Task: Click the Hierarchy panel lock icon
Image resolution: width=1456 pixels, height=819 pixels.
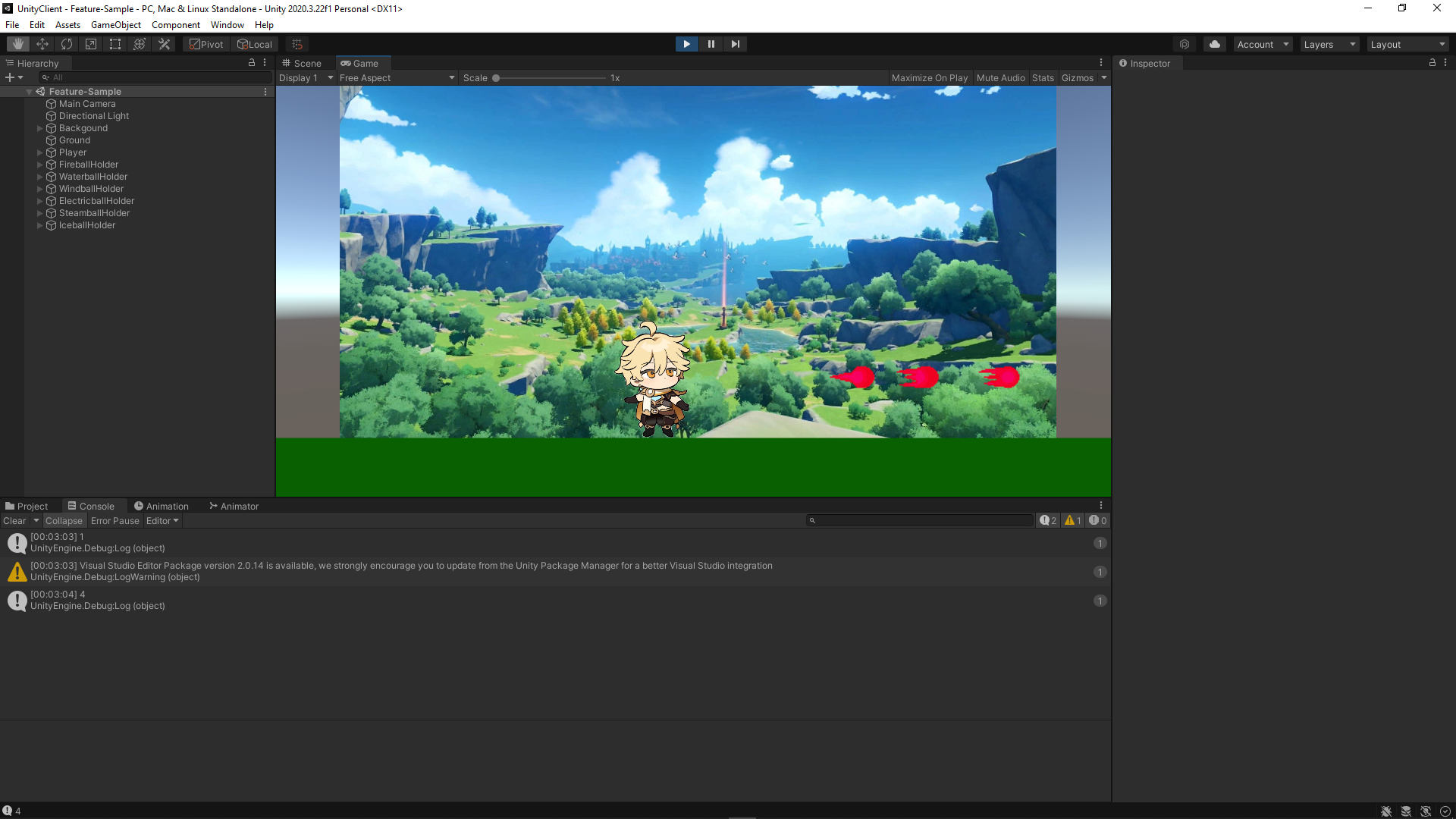Action: [x=252, y=63]
